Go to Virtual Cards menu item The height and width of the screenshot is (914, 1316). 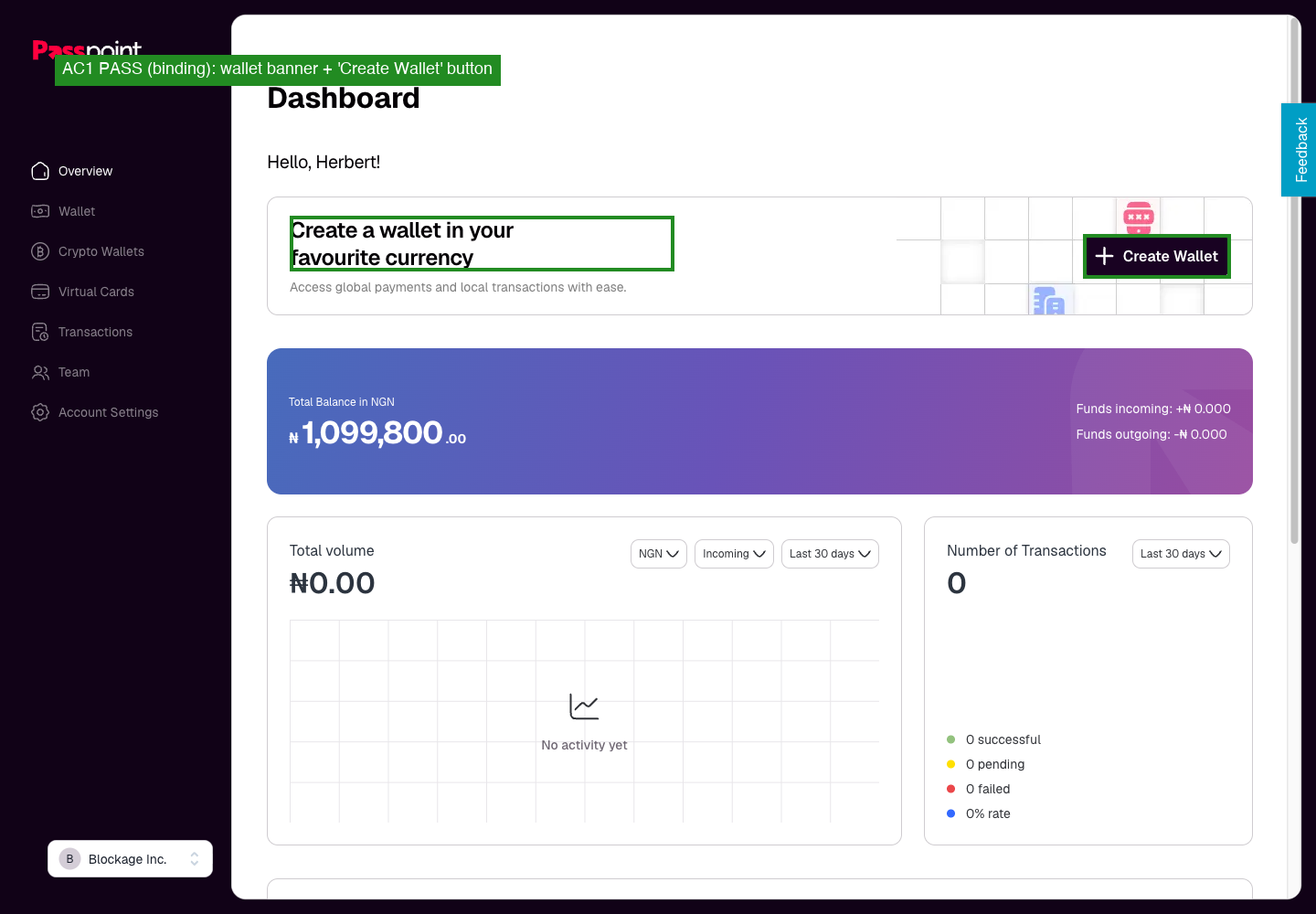click(96, 292)
